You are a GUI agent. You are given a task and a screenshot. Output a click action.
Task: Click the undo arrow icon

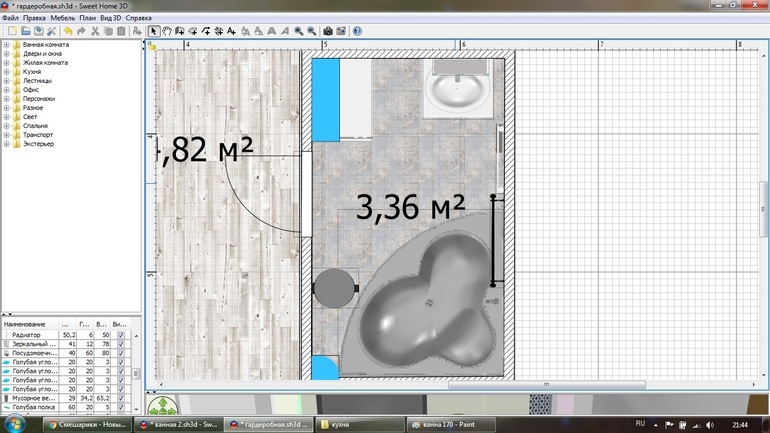tap(68, 31)
